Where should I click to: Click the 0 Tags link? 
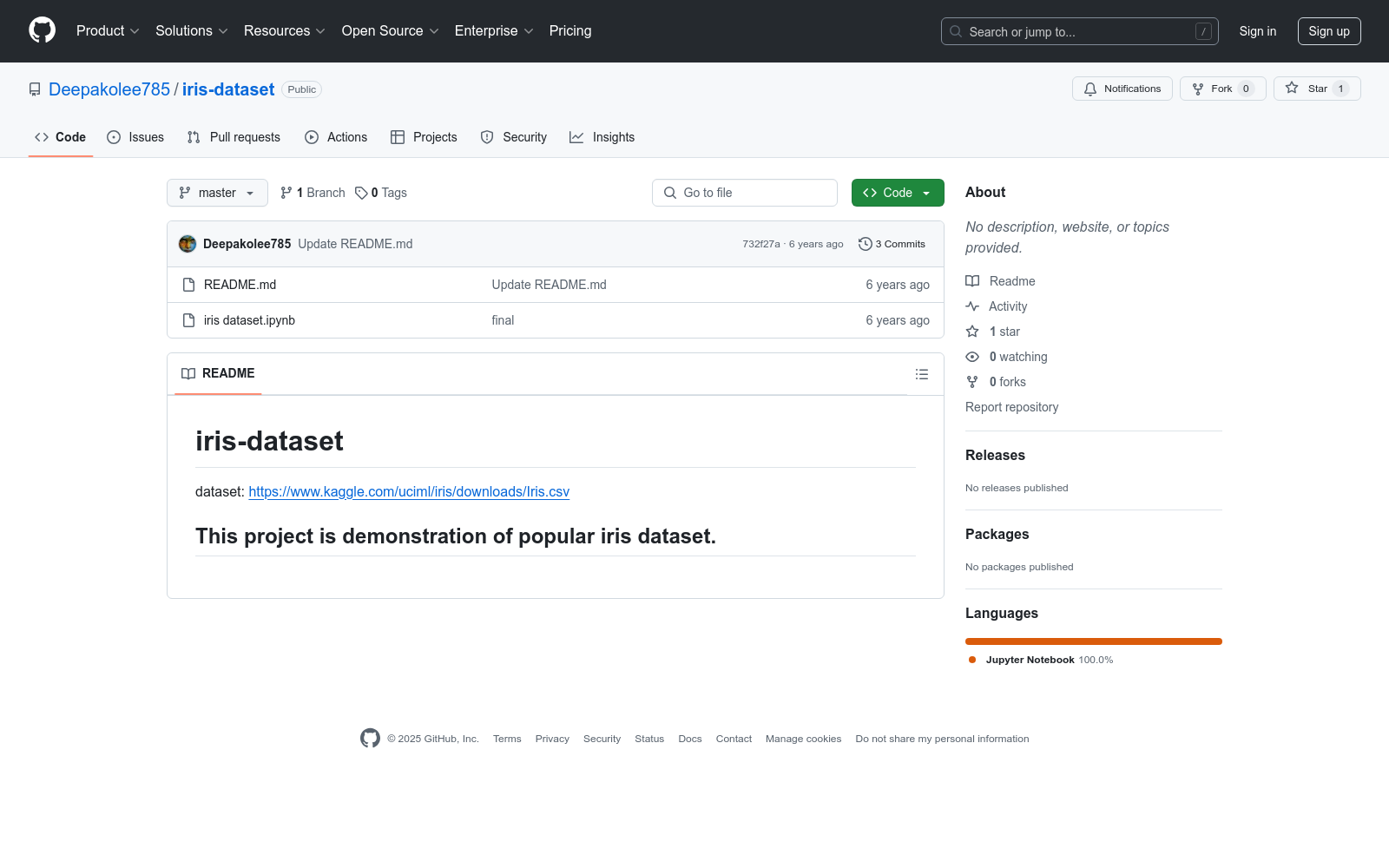(x=381, y=193)
